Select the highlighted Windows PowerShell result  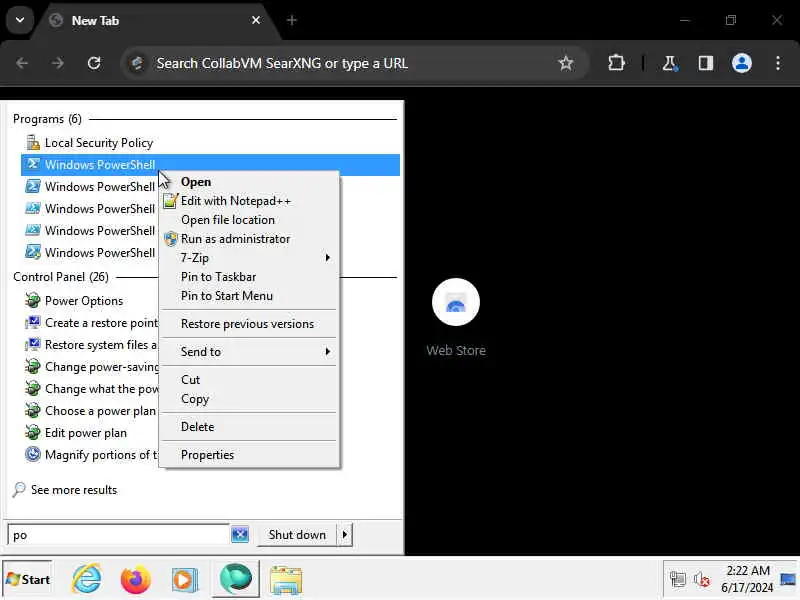tap(210, 165)
